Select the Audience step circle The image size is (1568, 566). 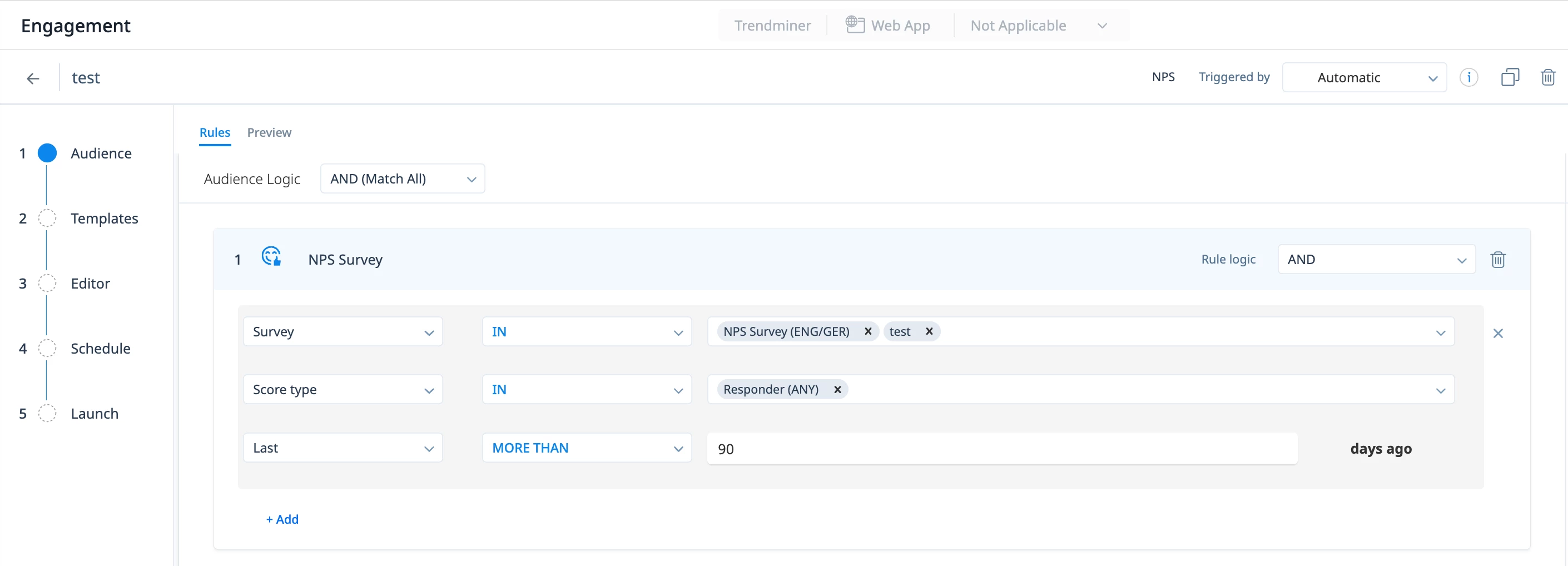pyautogui.click(x=47, y=153)
